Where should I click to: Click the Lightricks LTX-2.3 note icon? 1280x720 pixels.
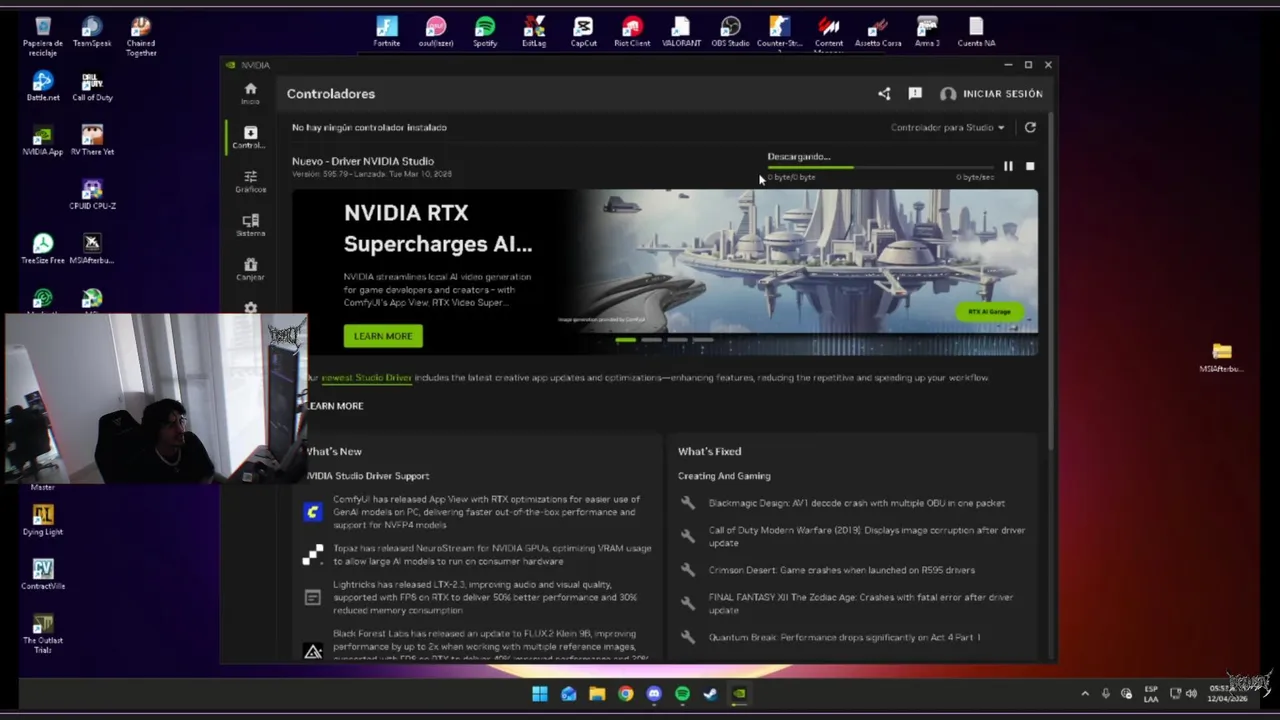click(x=313, y=598)
